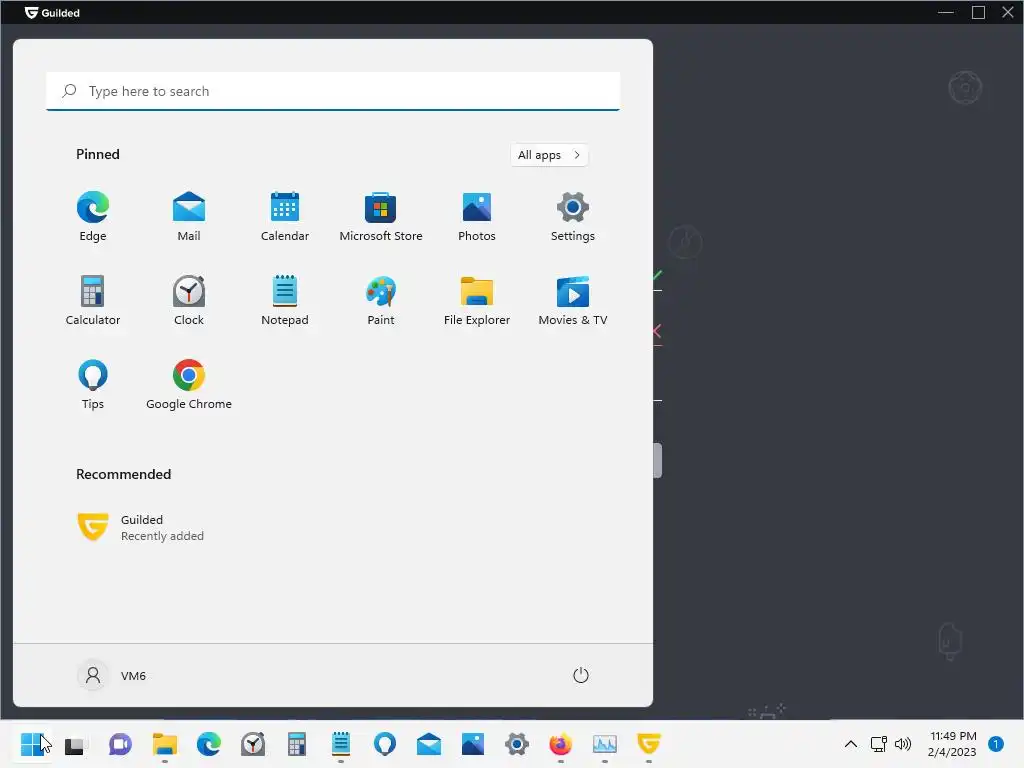Screen dimensions: 1024x768
Task: Open the clock and date display
Action: (952, 744)
